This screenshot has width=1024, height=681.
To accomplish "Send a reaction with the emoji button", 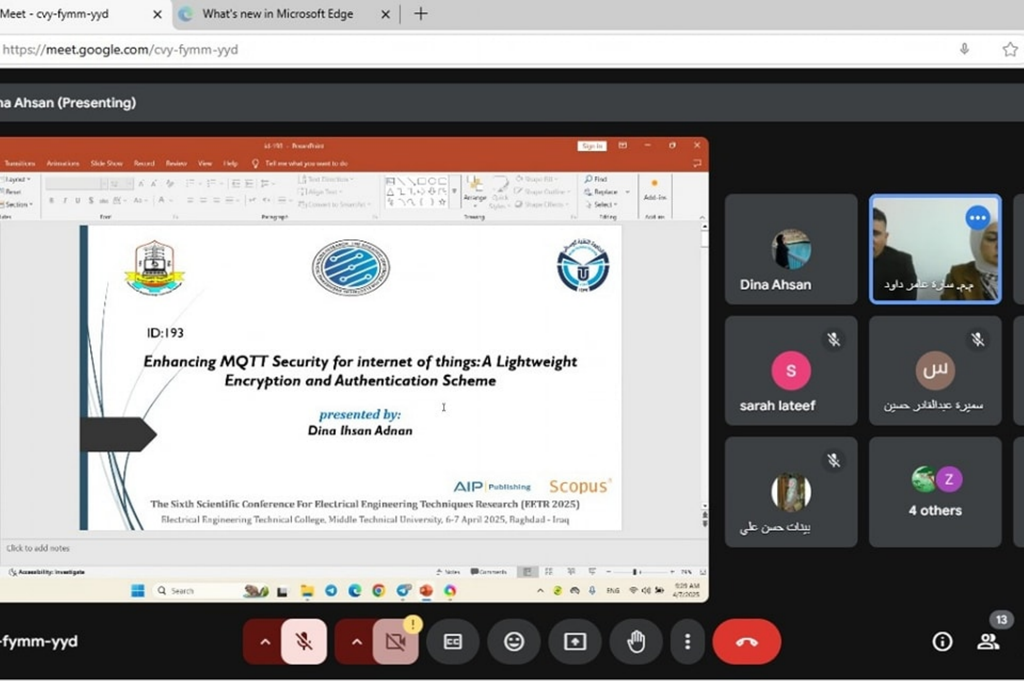I will pyautogui.click(x=514, y=642).
